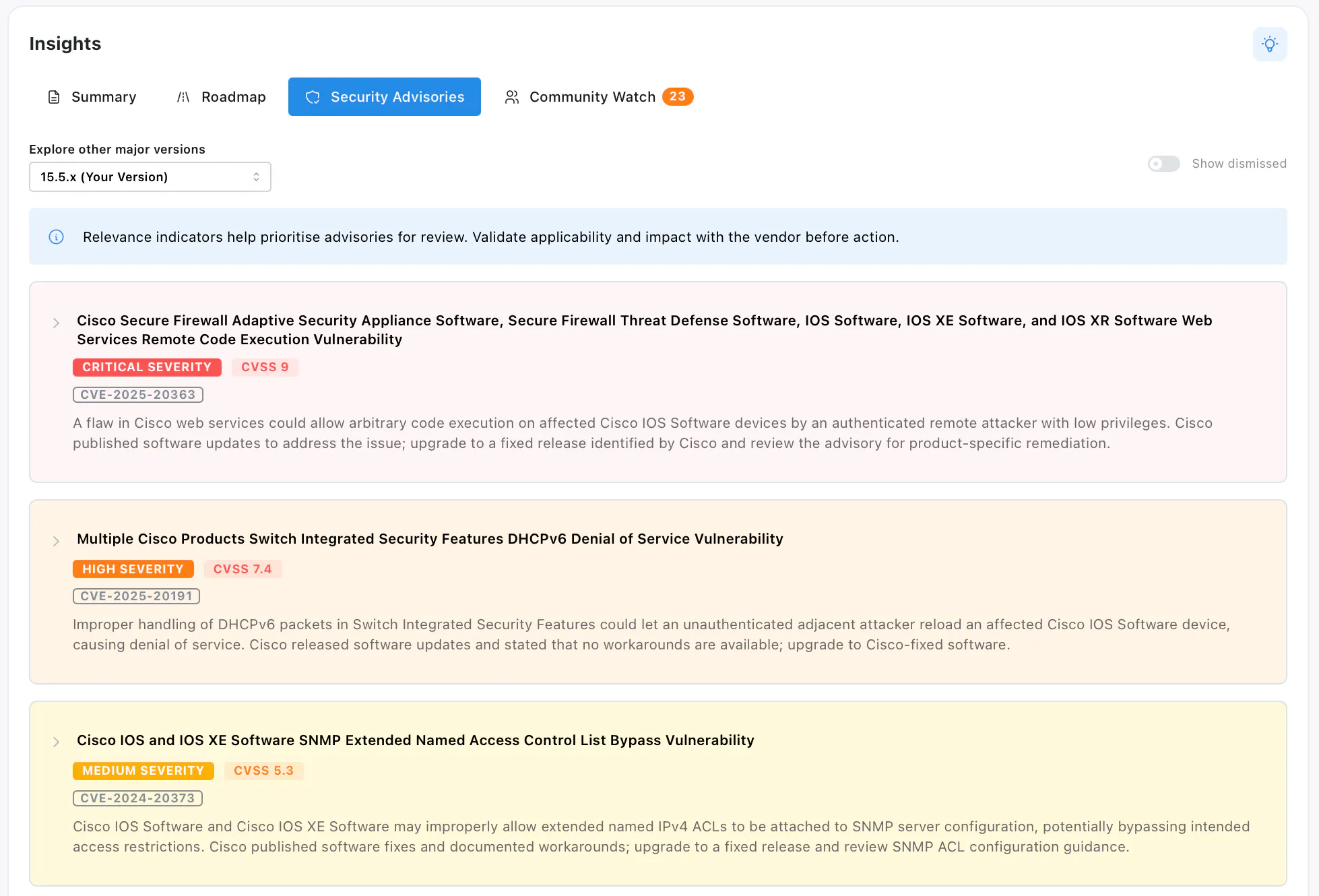The height and width of the screenshot is (896, 1319).
Task: Click the HIGH SEVERITY badge
Action: (x=133, y=569)
